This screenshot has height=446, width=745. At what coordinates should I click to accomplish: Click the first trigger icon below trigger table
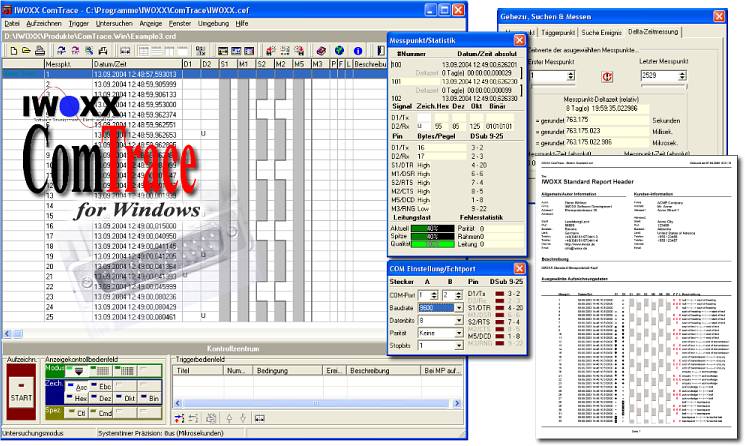pyautogui.click(x=179, y=418)
